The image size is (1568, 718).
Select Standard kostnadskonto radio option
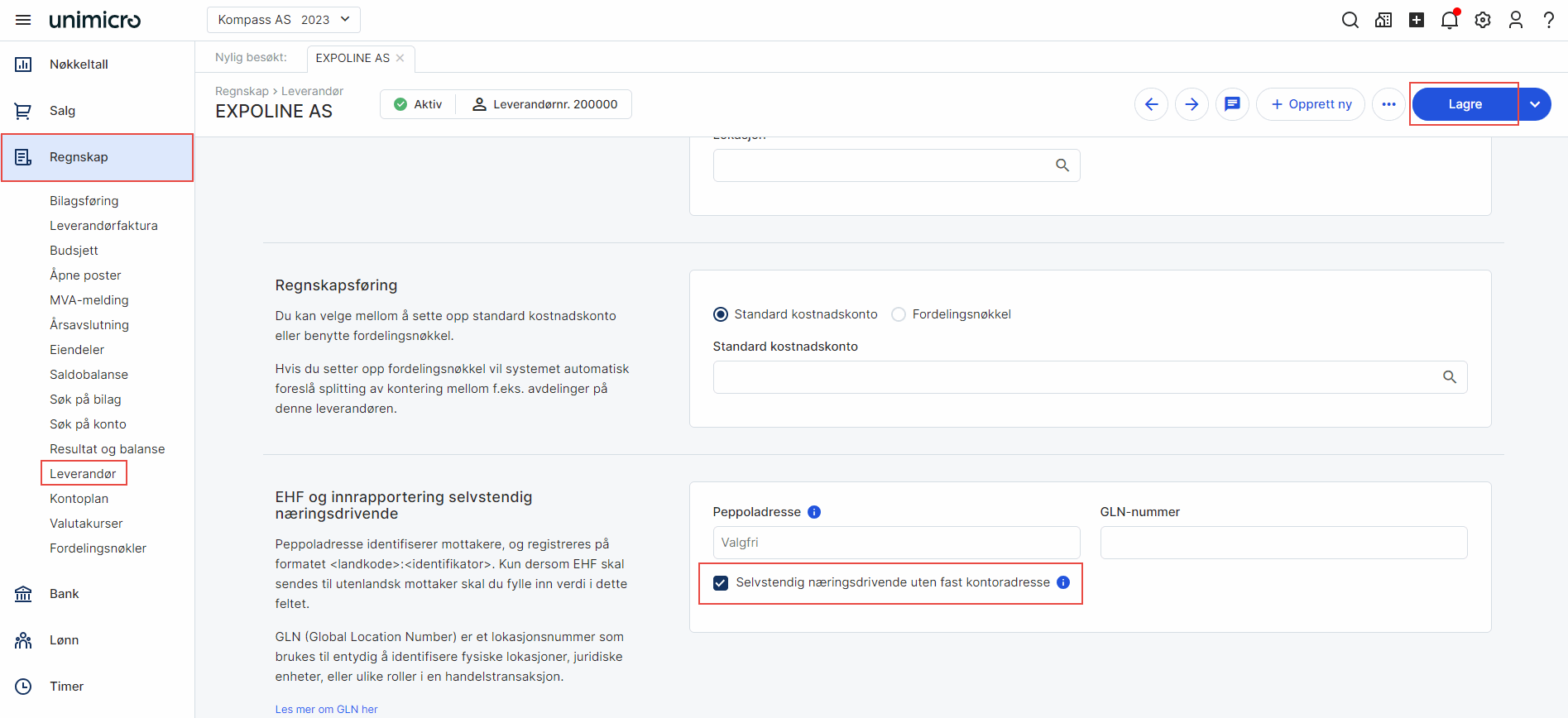(721, 314)
